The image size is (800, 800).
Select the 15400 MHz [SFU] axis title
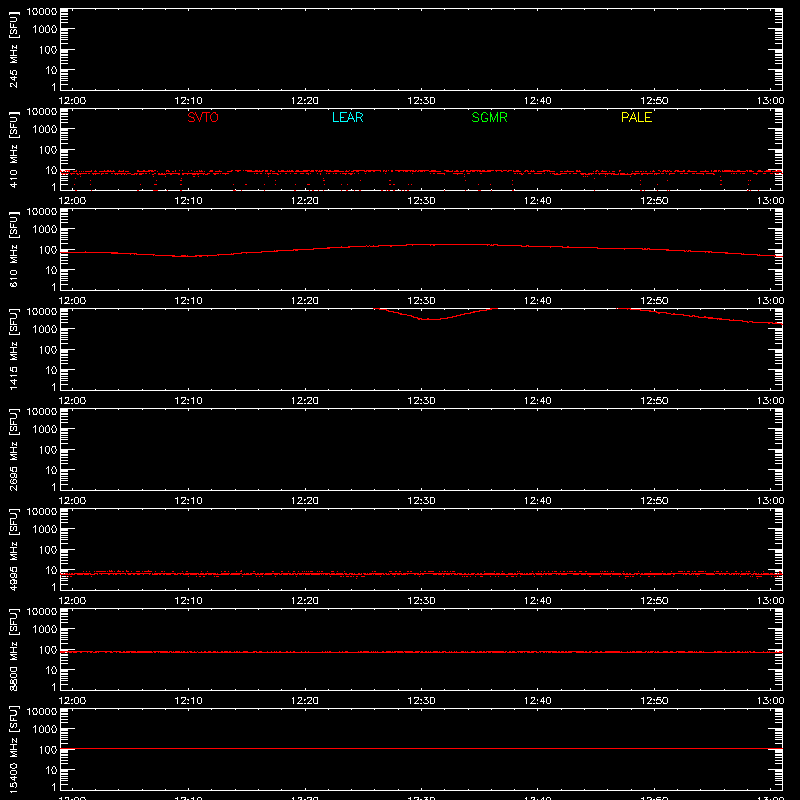(x=13, y=749)
